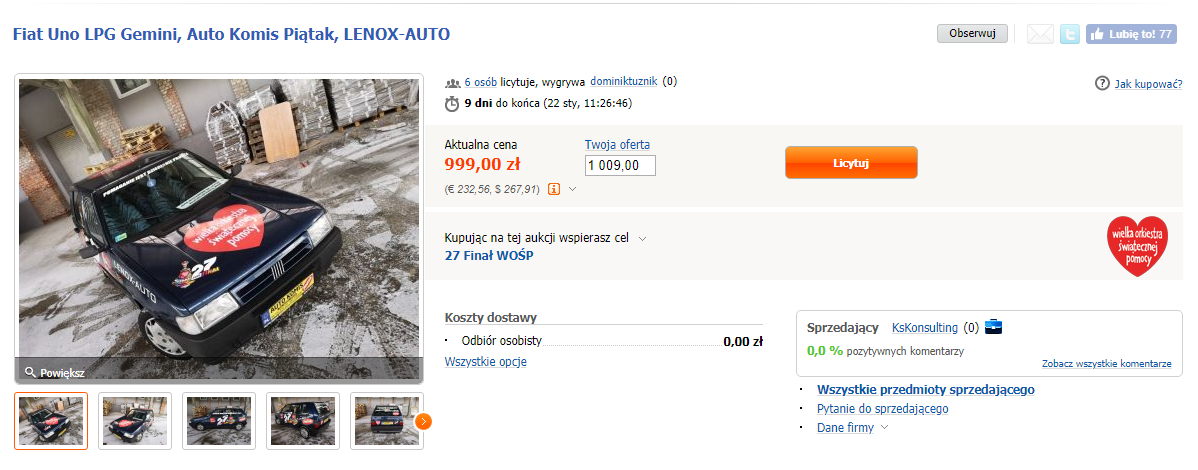Click the question mark help icon
Image resolution: width=1198 pixels, height=470 pixels.
1102,83
